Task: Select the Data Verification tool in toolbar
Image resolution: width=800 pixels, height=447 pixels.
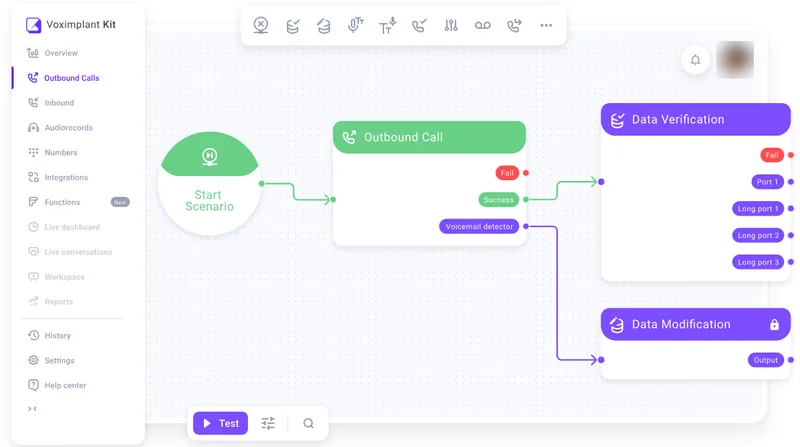Action: tap(292, 26)
